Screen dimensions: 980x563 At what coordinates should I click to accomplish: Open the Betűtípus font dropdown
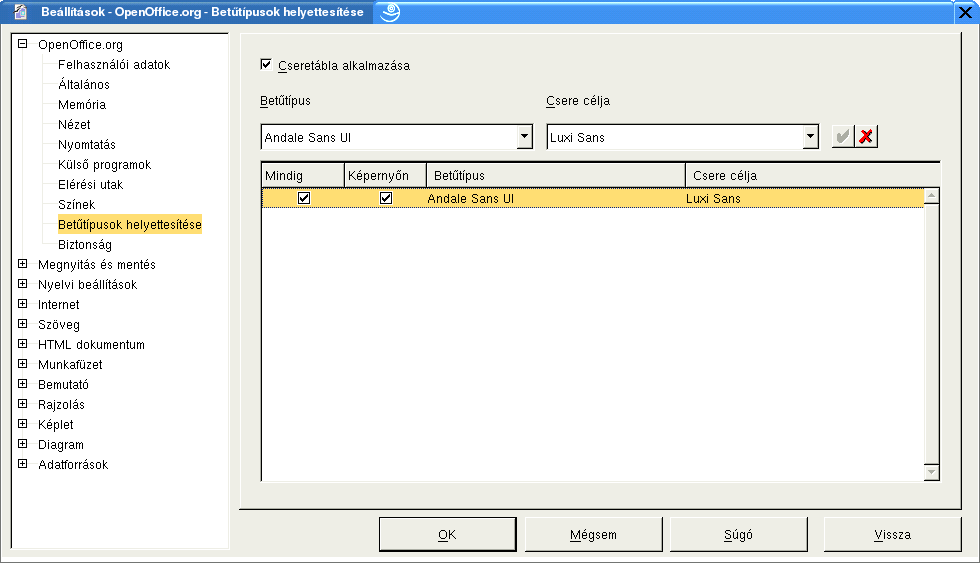(x=524, y=136)
